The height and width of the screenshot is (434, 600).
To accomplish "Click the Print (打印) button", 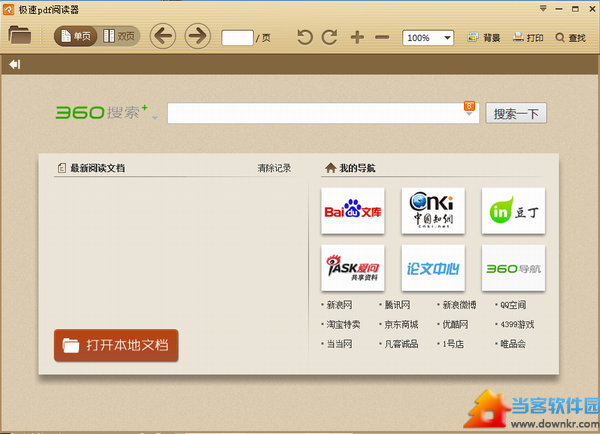I will click(x=528, y=38).
